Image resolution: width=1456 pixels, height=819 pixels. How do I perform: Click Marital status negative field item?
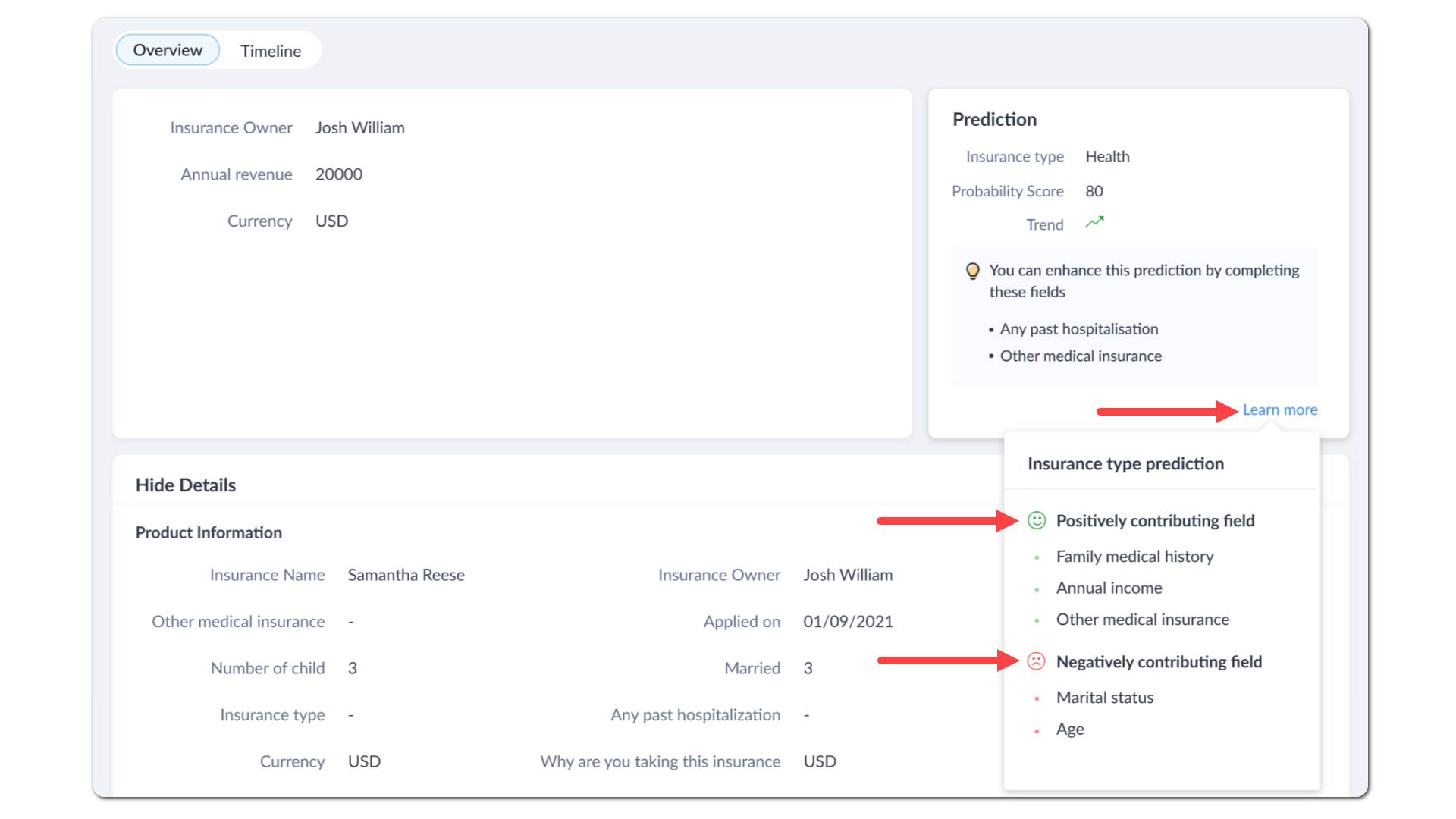(x=1104, y=698)
